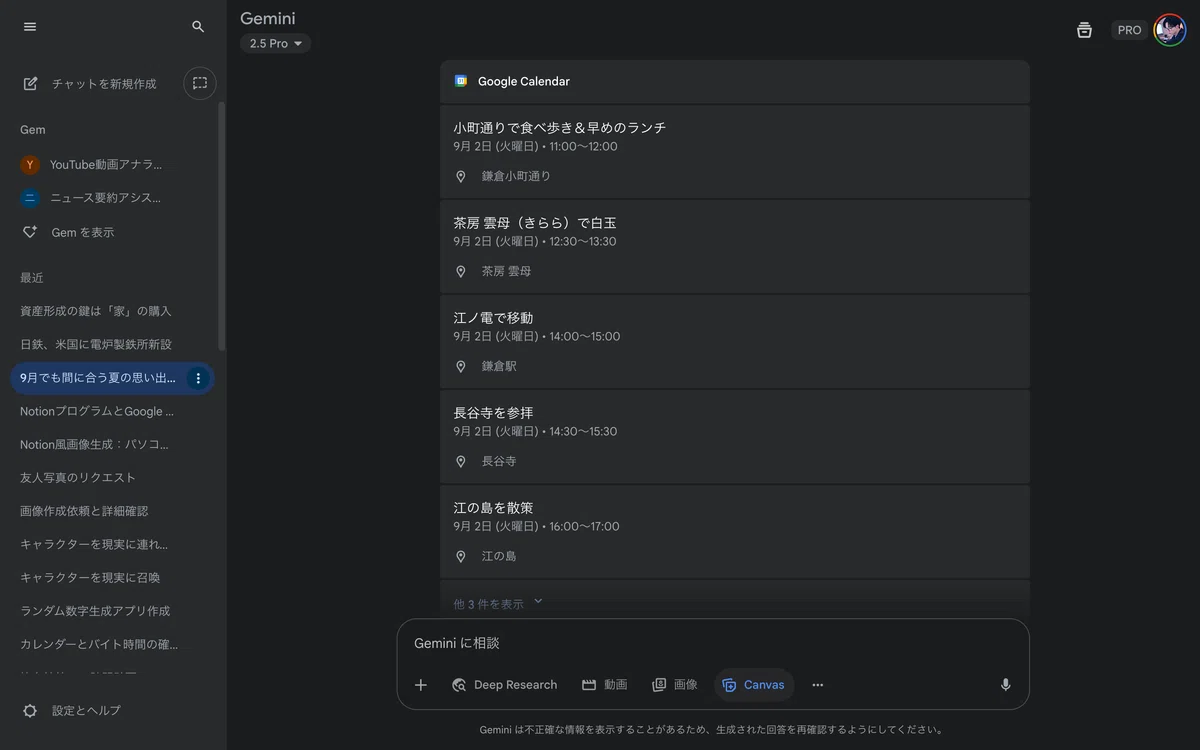1200x750 pixels.
Task: Click the PRO badge
Action: (1130, 30)
